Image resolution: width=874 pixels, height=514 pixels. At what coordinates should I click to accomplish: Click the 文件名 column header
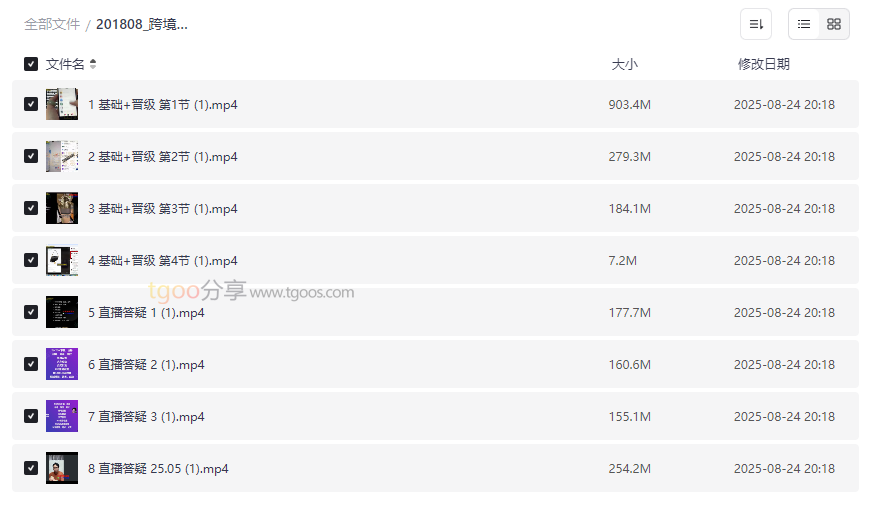[65, 64]
